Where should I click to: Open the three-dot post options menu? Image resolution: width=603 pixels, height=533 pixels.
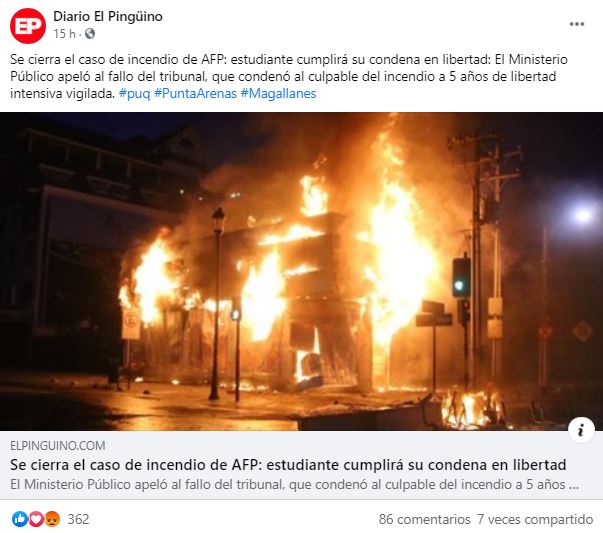pos(576,24)
